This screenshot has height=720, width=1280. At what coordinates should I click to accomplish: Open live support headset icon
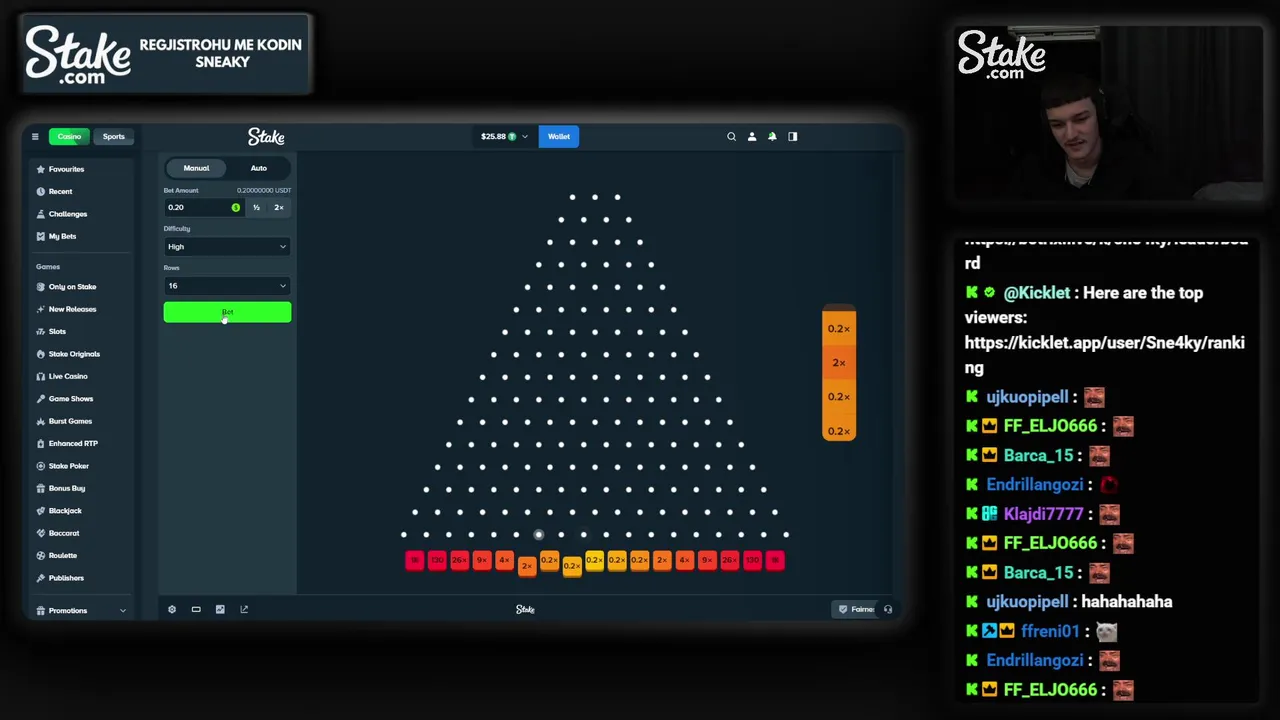tap(888, 609)
